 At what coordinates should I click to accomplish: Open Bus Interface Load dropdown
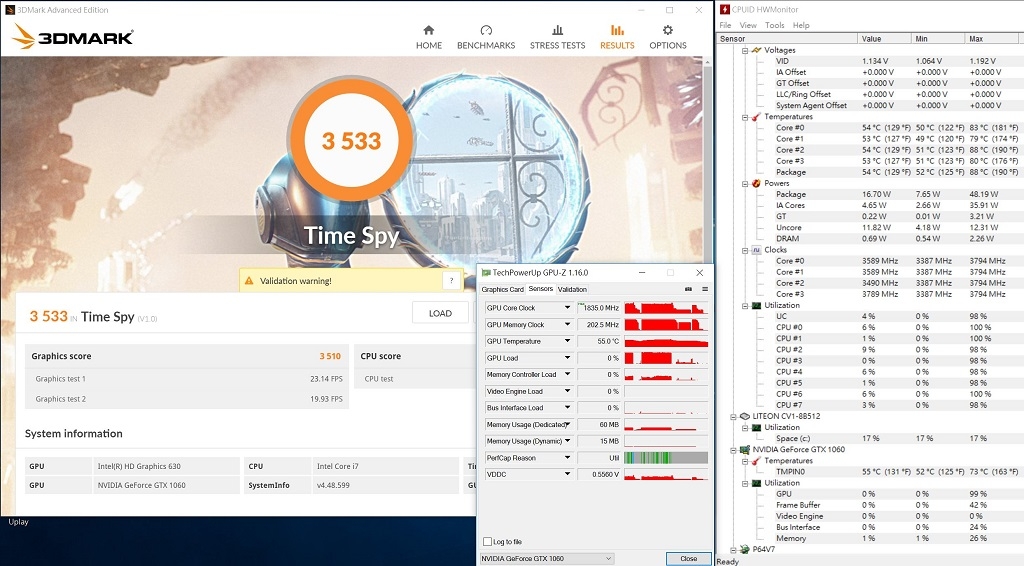coord(567,407)
